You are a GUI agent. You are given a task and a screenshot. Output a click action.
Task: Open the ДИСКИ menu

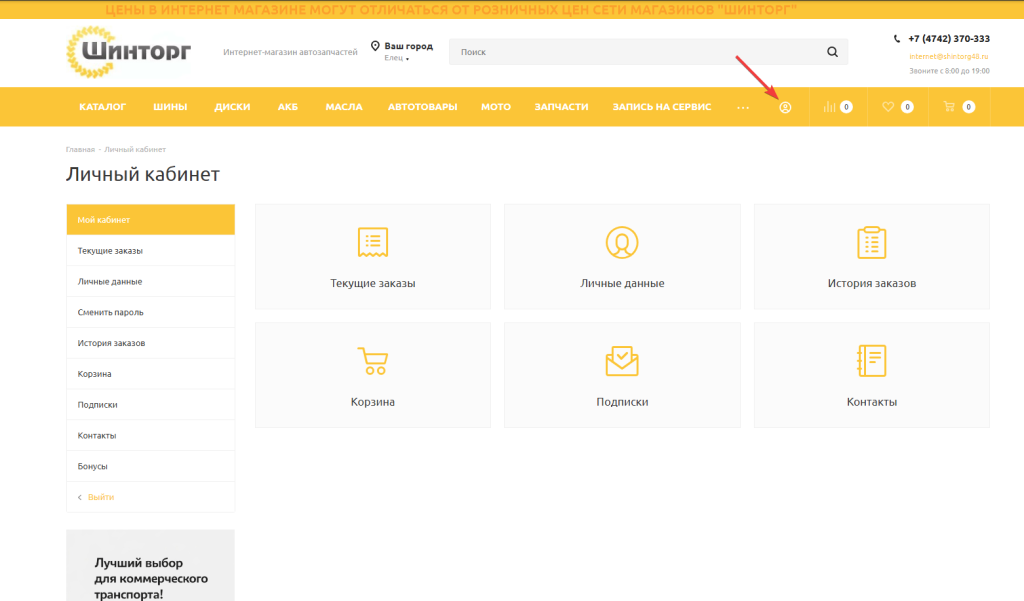tap(232, 106)
